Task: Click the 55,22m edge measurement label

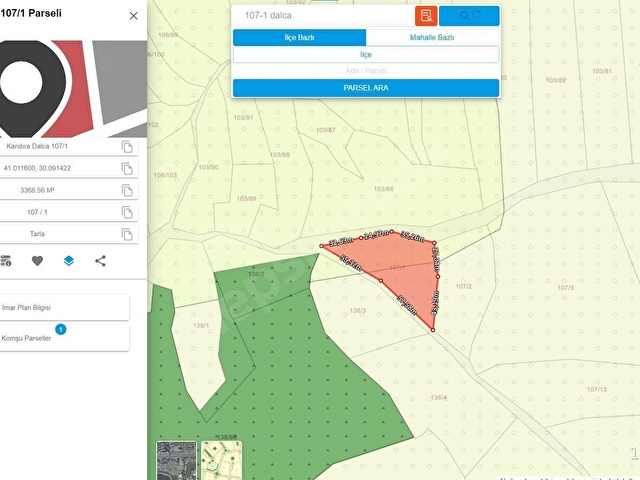Action: coord(351,263)
